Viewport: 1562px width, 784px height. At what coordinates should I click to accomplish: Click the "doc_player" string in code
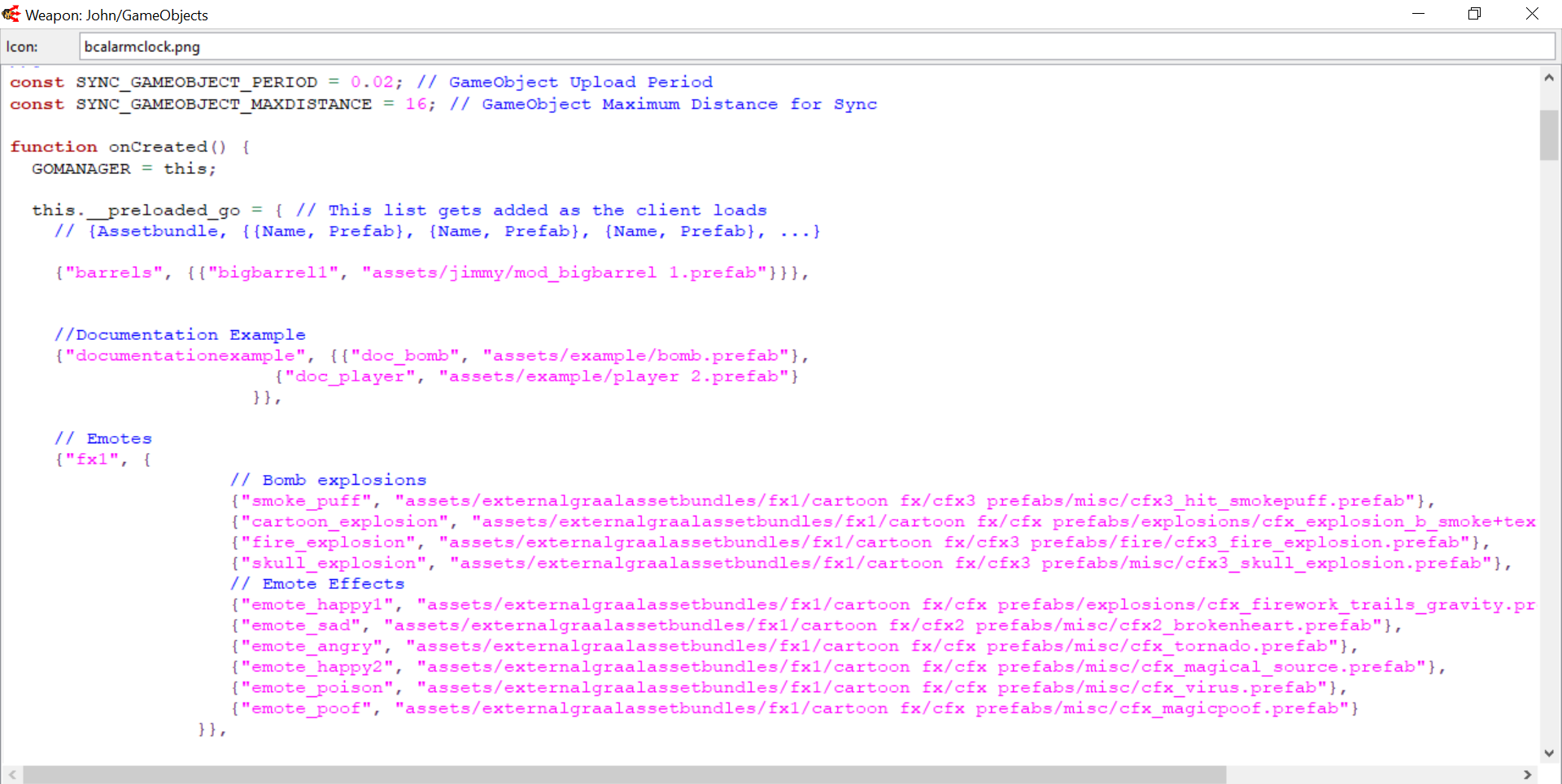(350, 377)
